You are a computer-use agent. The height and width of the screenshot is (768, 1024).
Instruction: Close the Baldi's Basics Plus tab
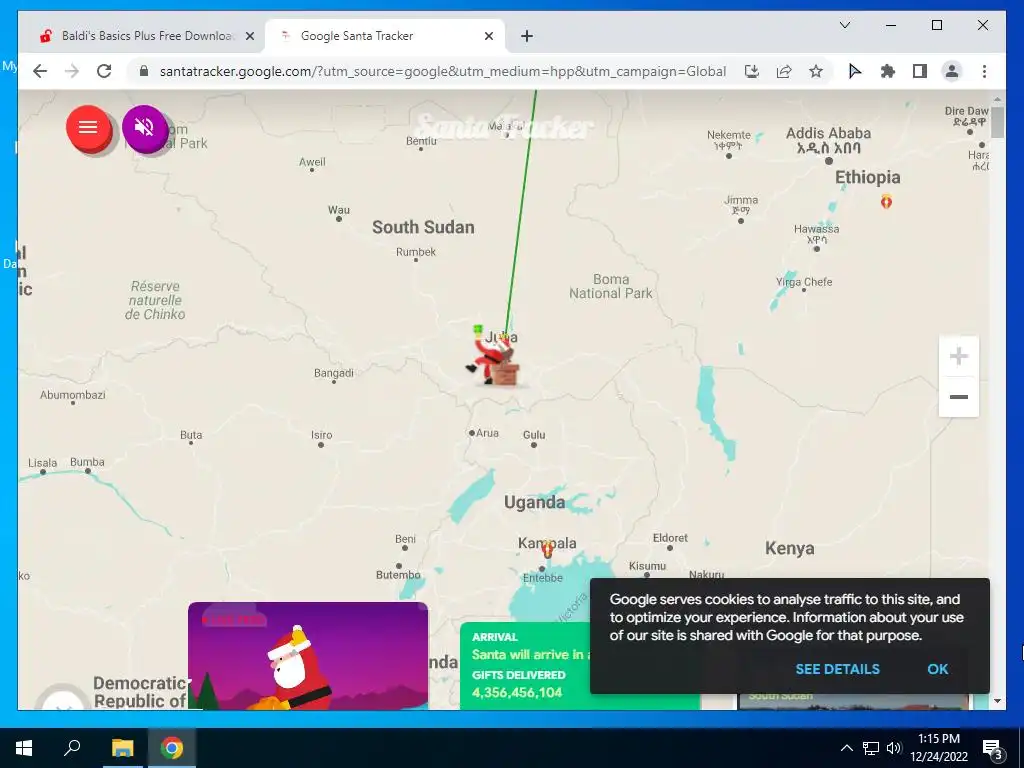pos(249,36)
